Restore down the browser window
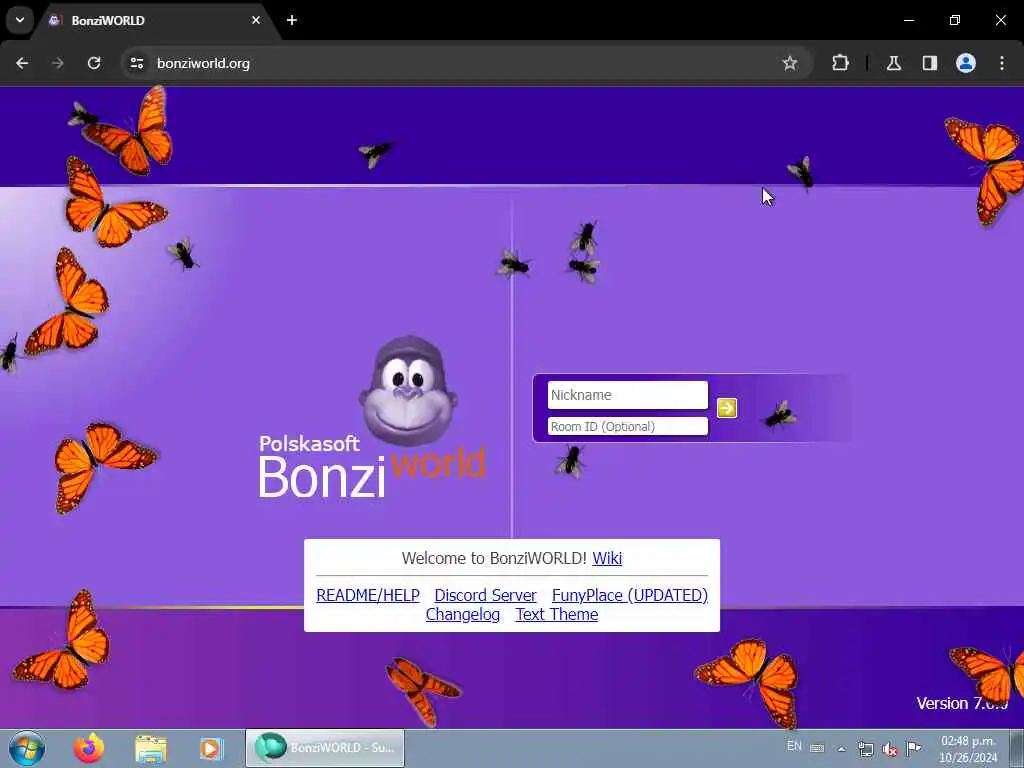Viewport: 1024px width, 768px height. coord(955,20)
